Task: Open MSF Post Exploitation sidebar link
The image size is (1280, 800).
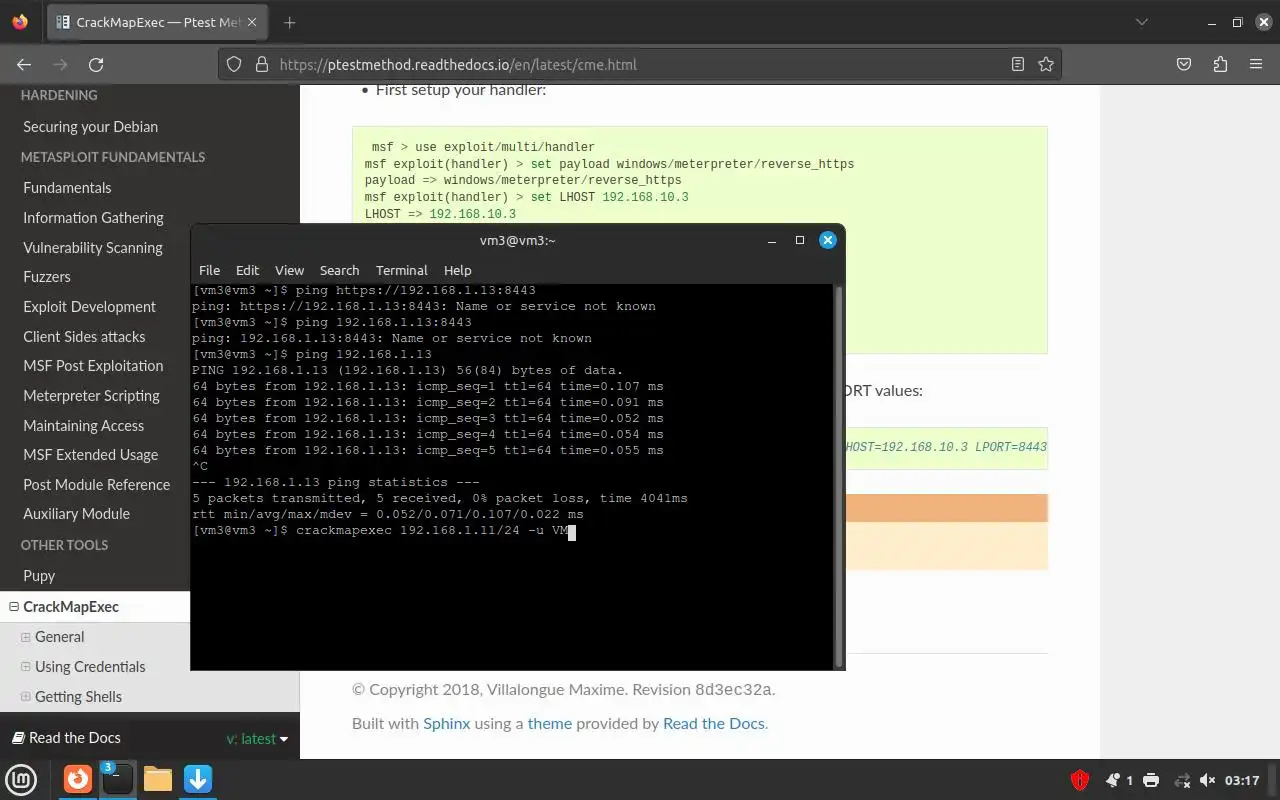Action: point(93,366)
